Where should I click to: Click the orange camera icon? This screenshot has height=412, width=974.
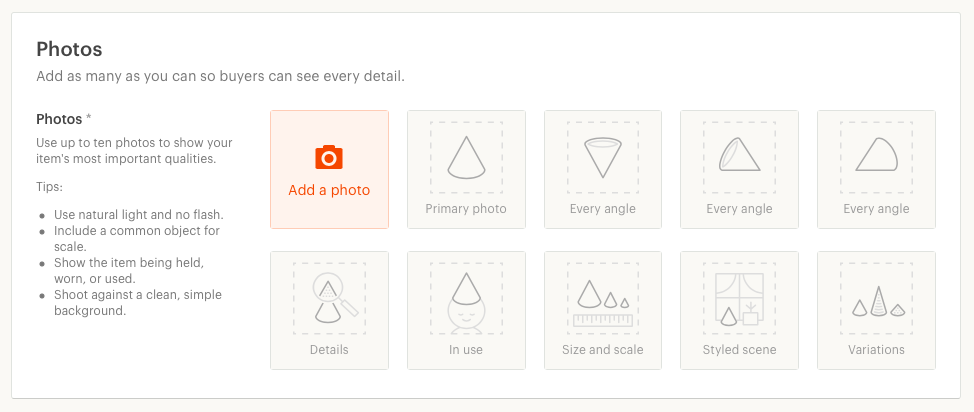pos(329,158)
